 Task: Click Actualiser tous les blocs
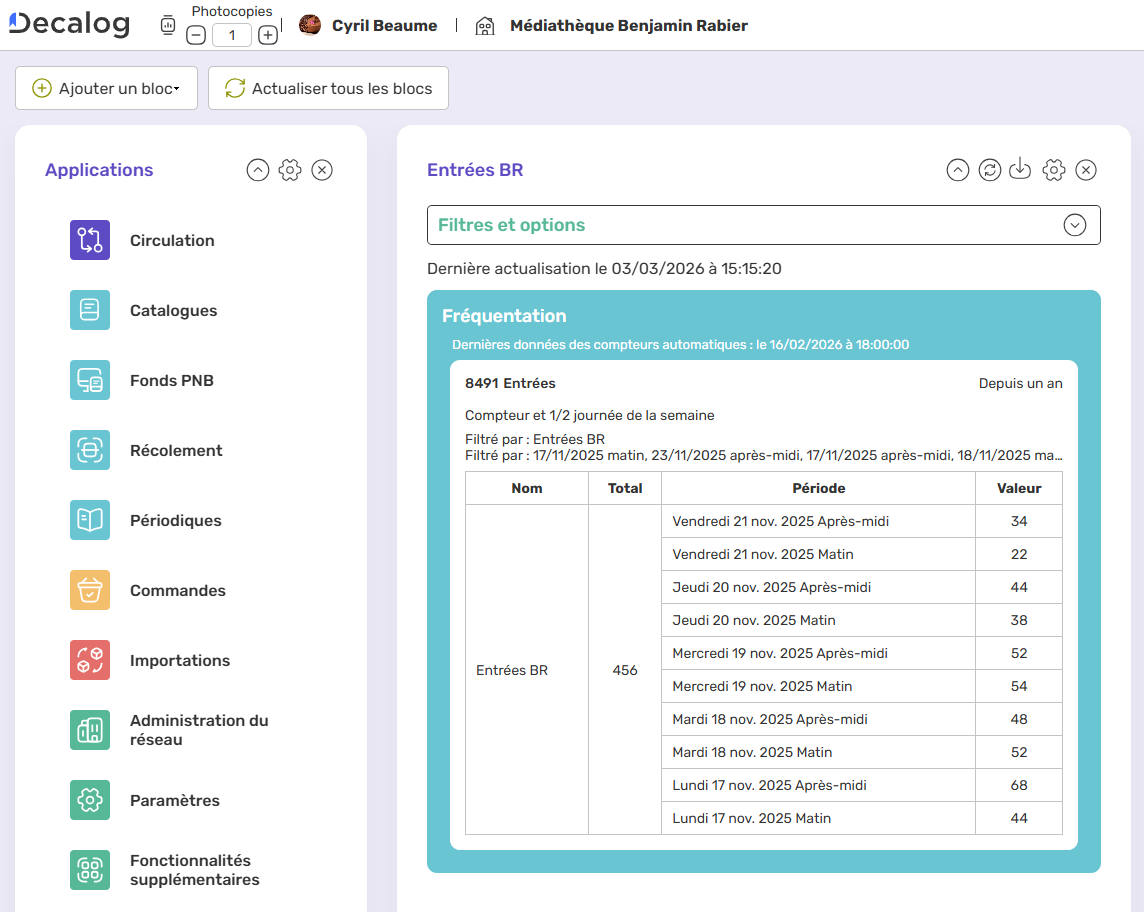[x=328, y=88]
